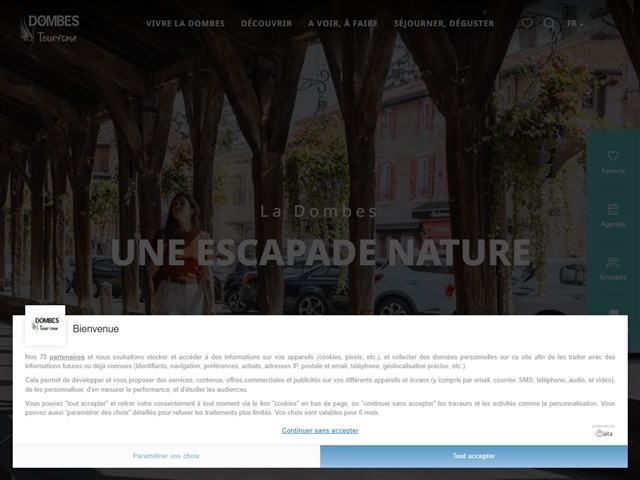
Task: Open the Groupes sidebar icon
Action: [x=613, y=262]
